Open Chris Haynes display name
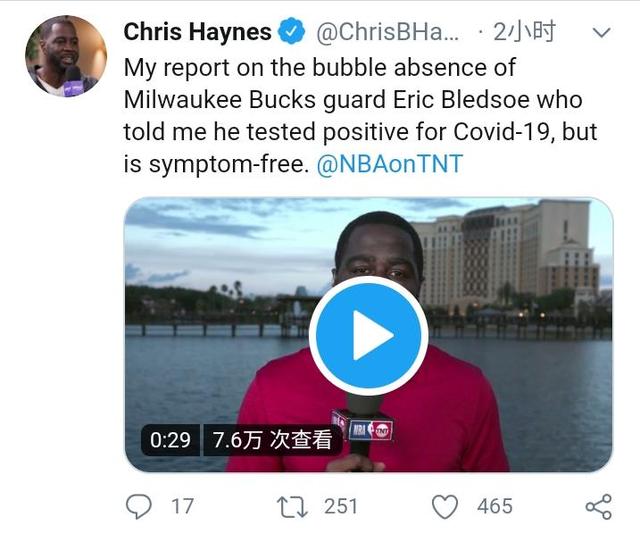Image resolution: width=640 pixels, height=534 pixels. point(198,32)
